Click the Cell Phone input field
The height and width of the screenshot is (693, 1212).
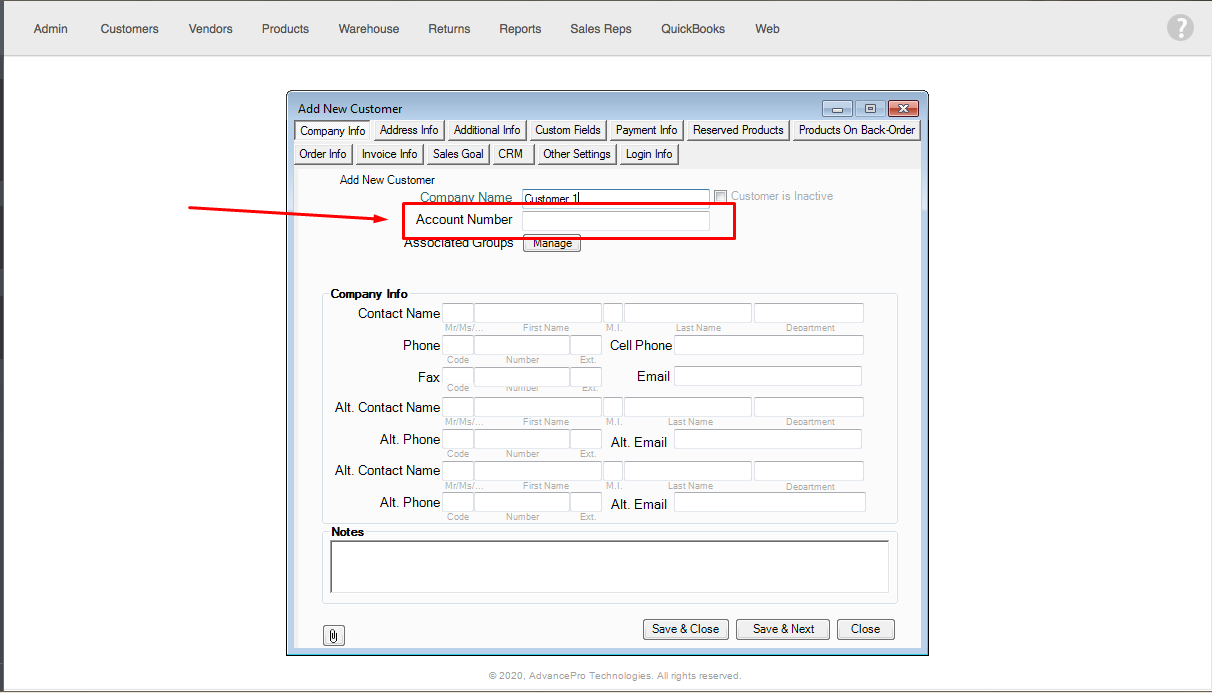click(x=767, y=345)
